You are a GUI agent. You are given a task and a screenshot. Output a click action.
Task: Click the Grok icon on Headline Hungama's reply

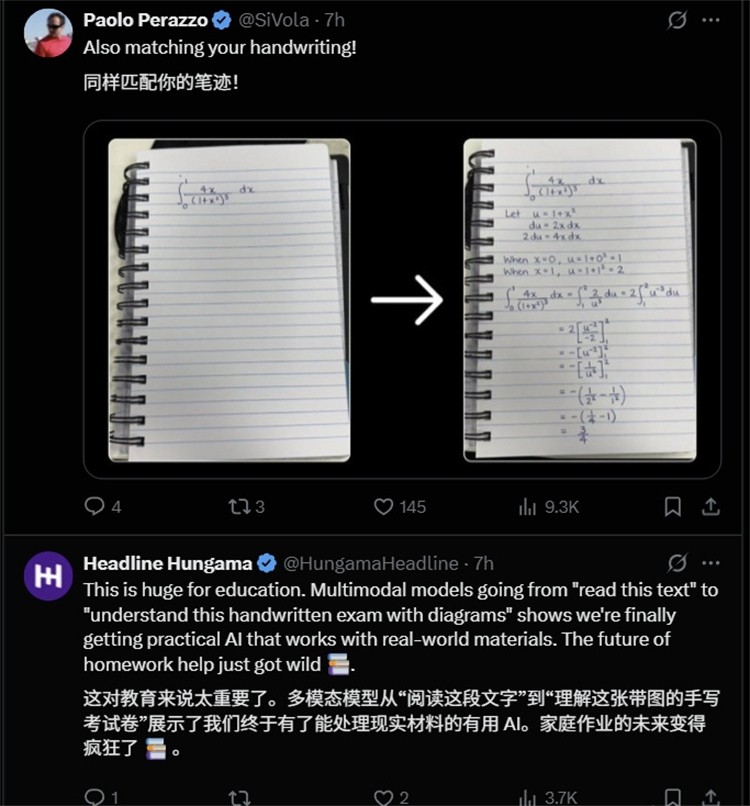677,563
